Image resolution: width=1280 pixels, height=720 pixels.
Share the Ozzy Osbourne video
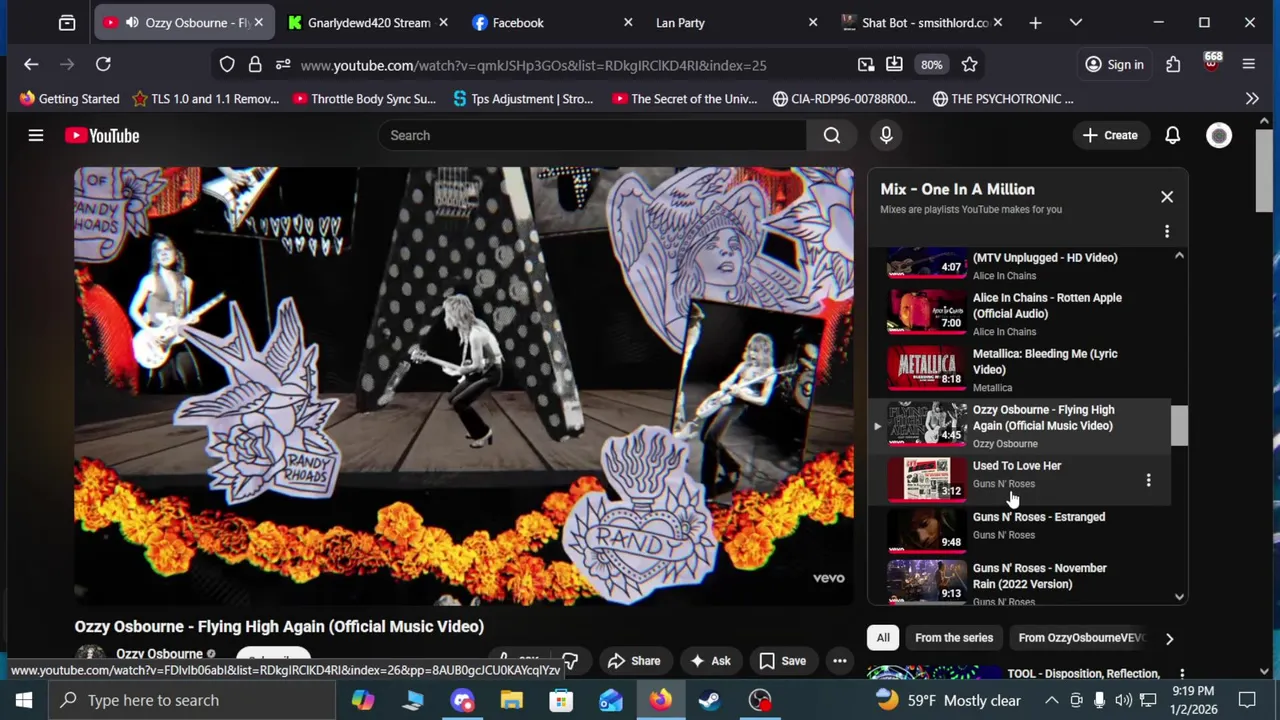point(634,661)
